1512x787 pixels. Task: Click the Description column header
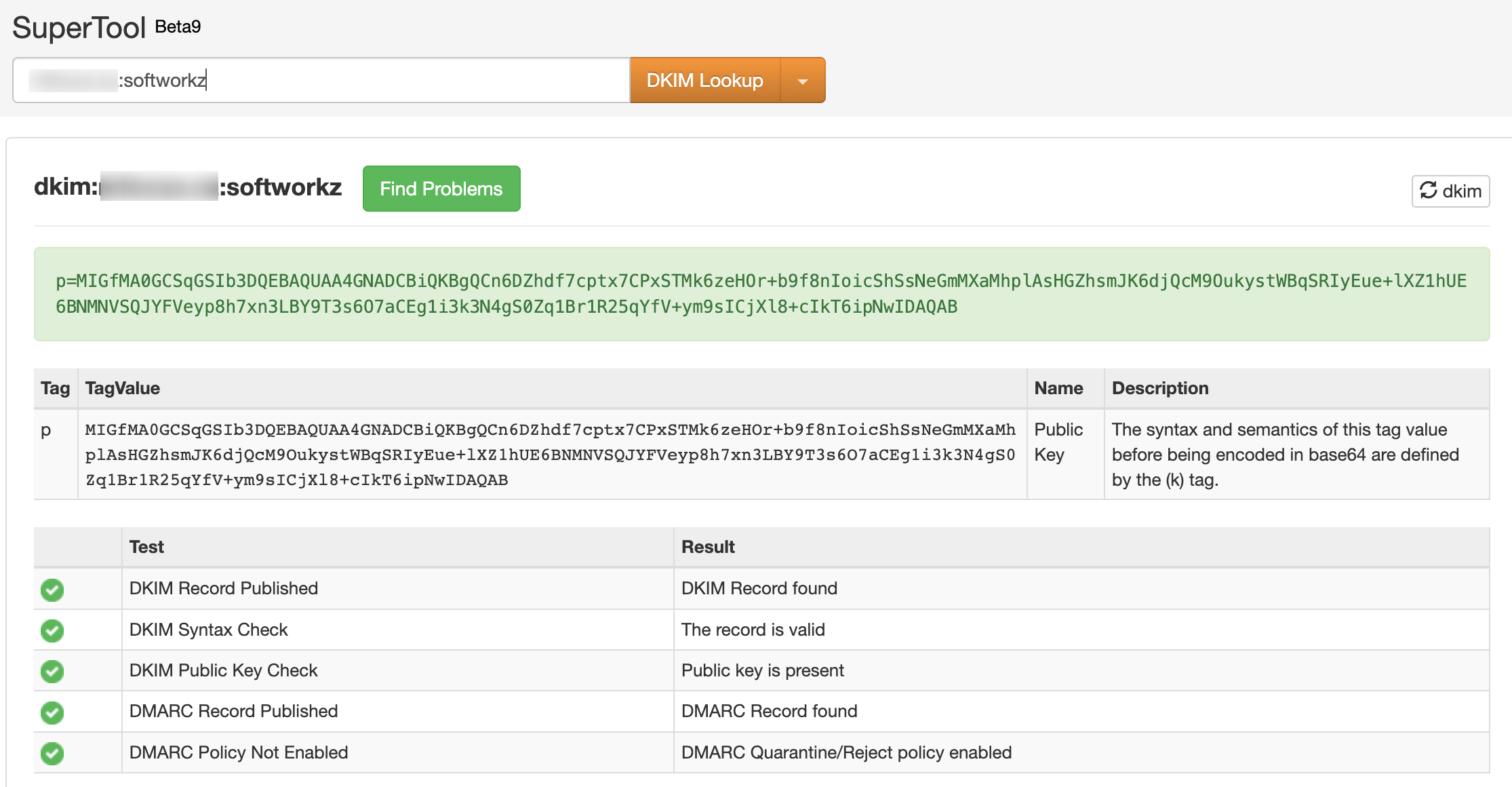pyautogui.click(x=1159, y=388)
